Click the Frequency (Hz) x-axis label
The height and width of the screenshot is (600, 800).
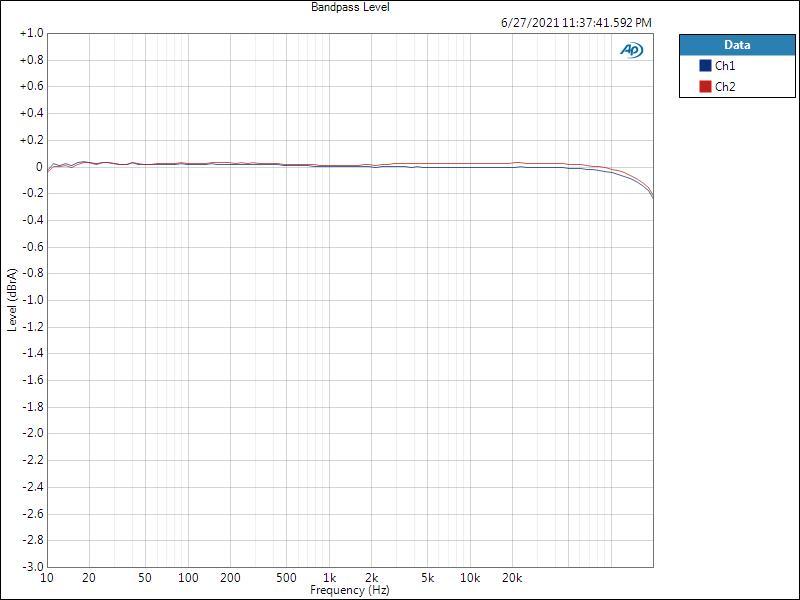pyautogui.click(x=350, y=591)
